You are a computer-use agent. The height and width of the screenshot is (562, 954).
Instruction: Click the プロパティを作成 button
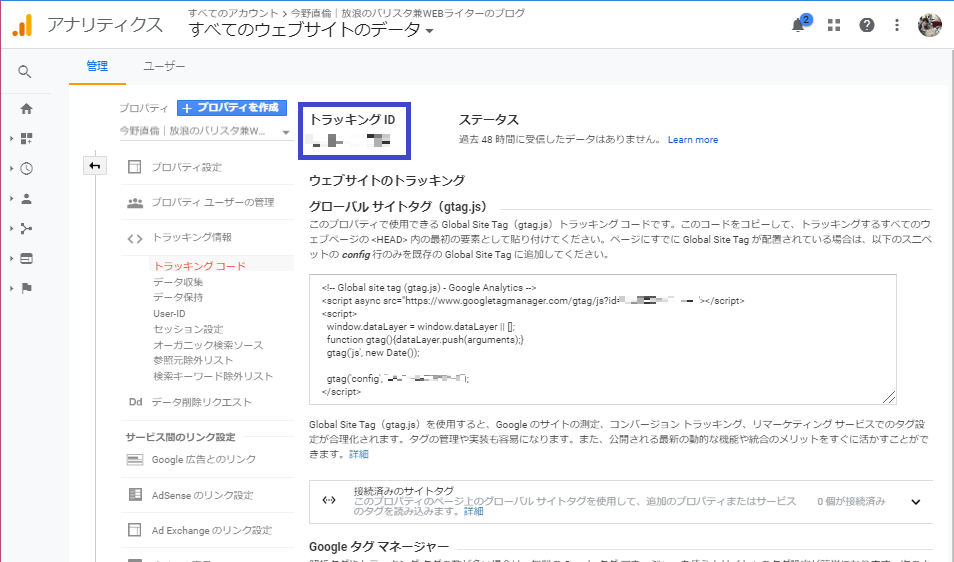coord(232,108)
